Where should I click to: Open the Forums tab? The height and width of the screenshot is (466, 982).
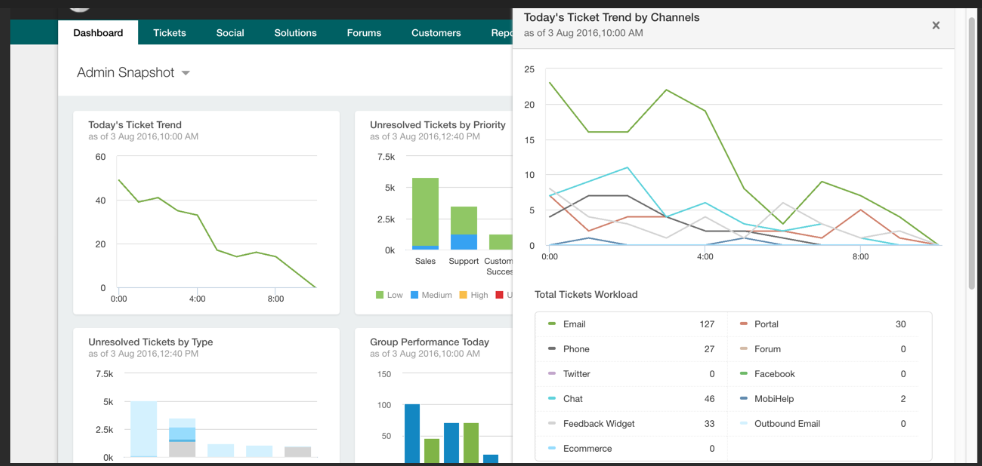364,33
